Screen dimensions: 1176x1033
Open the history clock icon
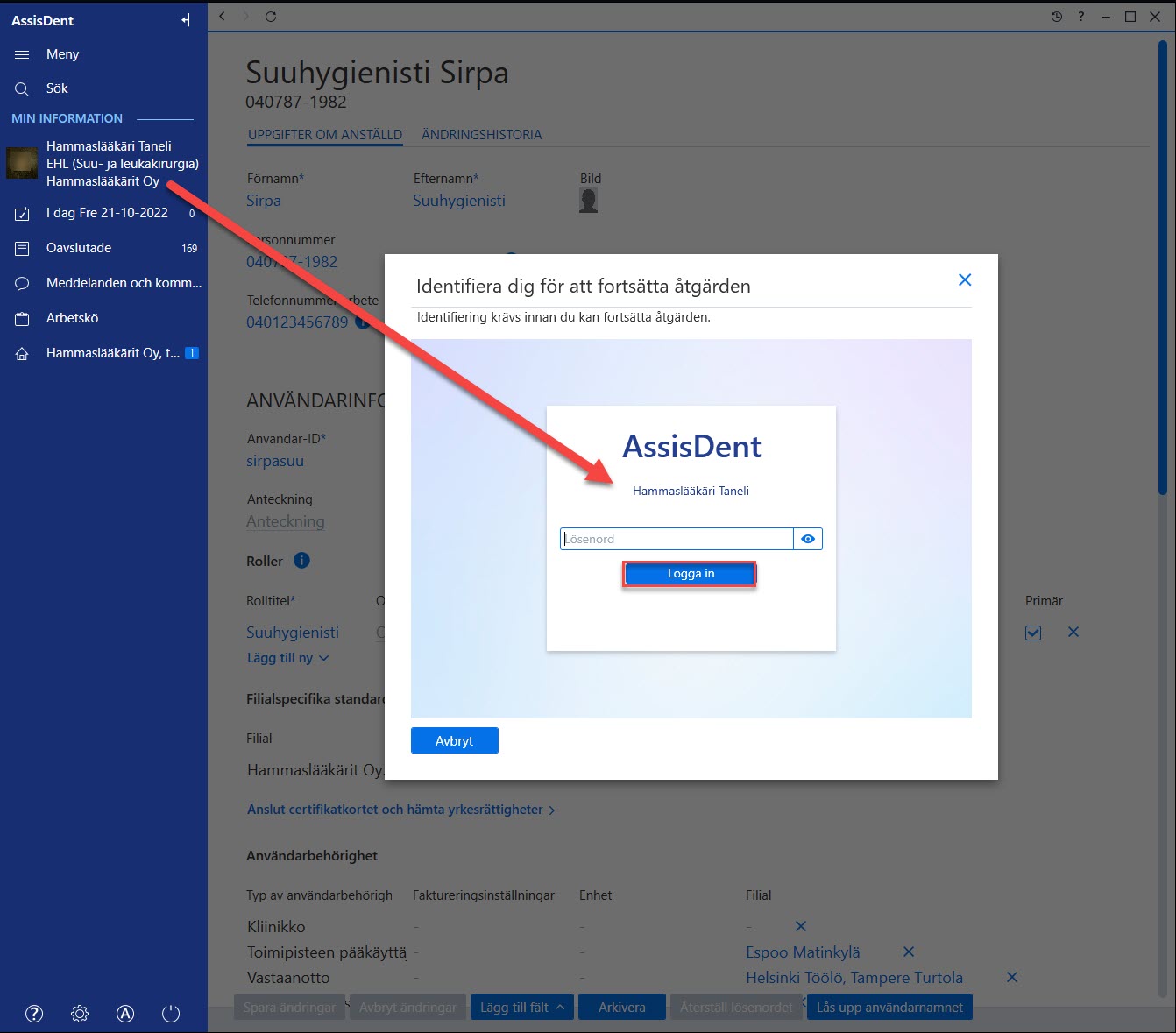click(1057, 17)
